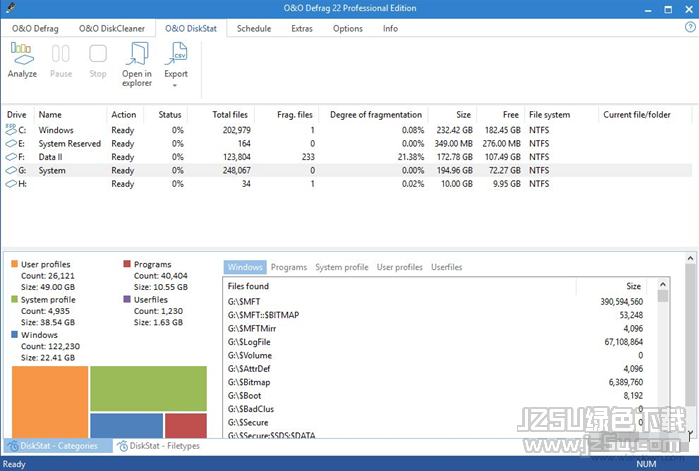Show the User profiles category tab
This screenshot has width=699, height=471.
tap(399, 267)
